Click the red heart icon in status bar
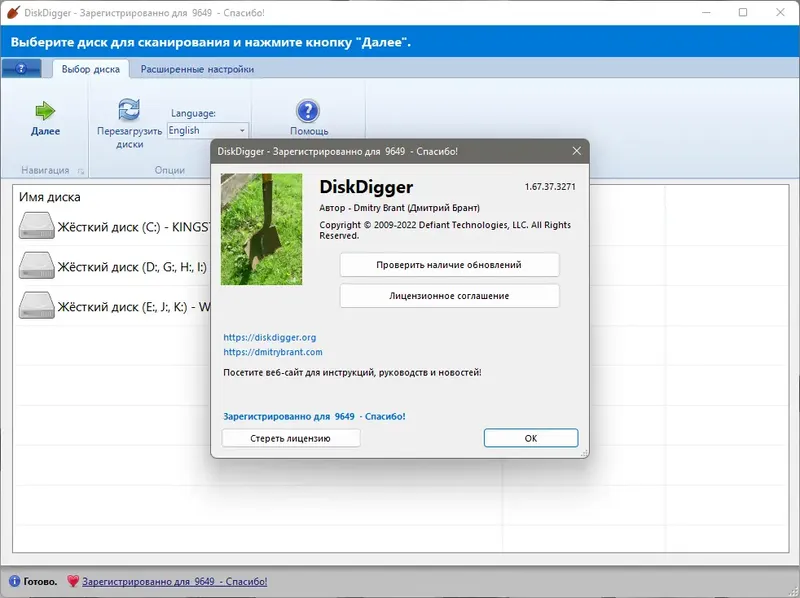 (73, 581)
